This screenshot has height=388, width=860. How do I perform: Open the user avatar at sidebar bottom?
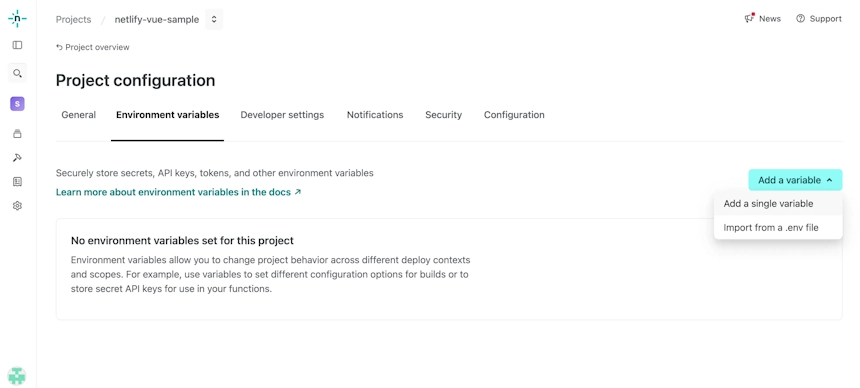[x=17, y=376]
